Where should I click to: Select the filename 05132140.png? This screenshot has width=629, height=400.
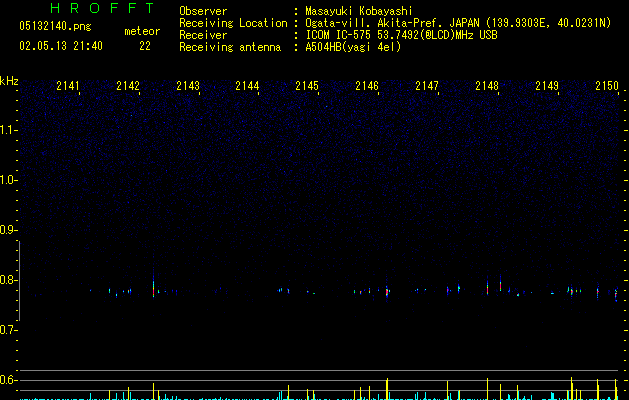click(x=55, y=26)
